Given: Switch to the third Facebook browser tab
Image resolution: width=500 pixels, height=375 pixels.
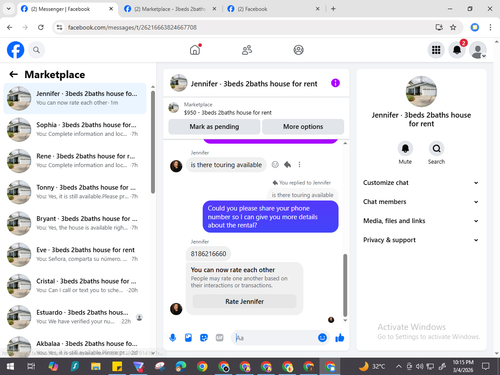Looking at the screenshot, I should click(273, 9).
